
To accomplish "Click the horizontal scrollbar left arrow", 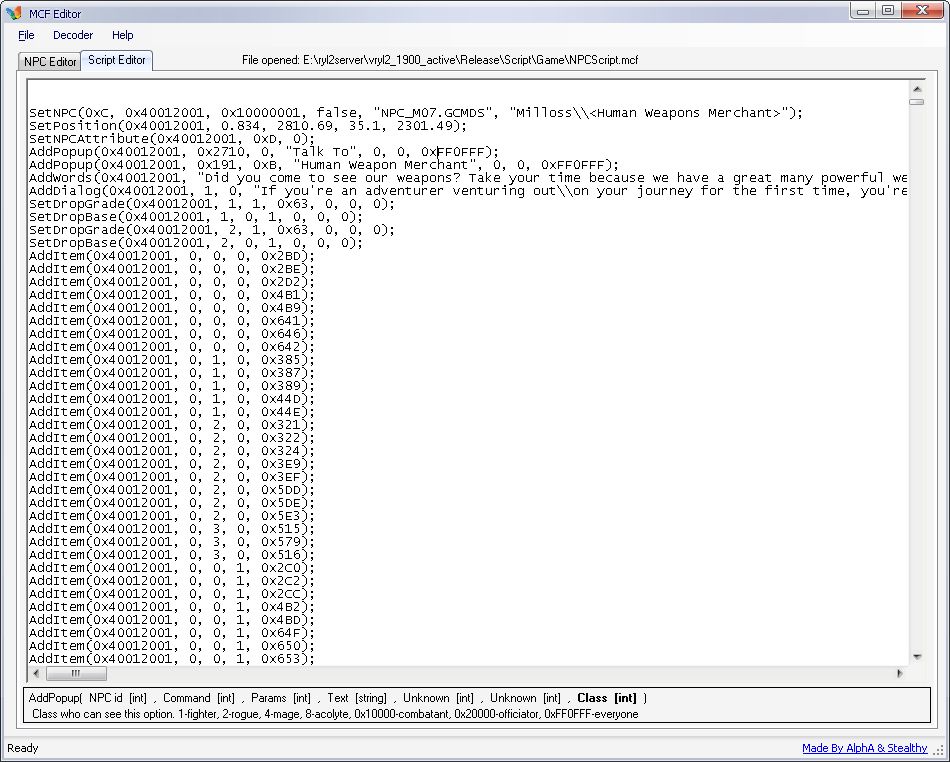I will point(34,673).
